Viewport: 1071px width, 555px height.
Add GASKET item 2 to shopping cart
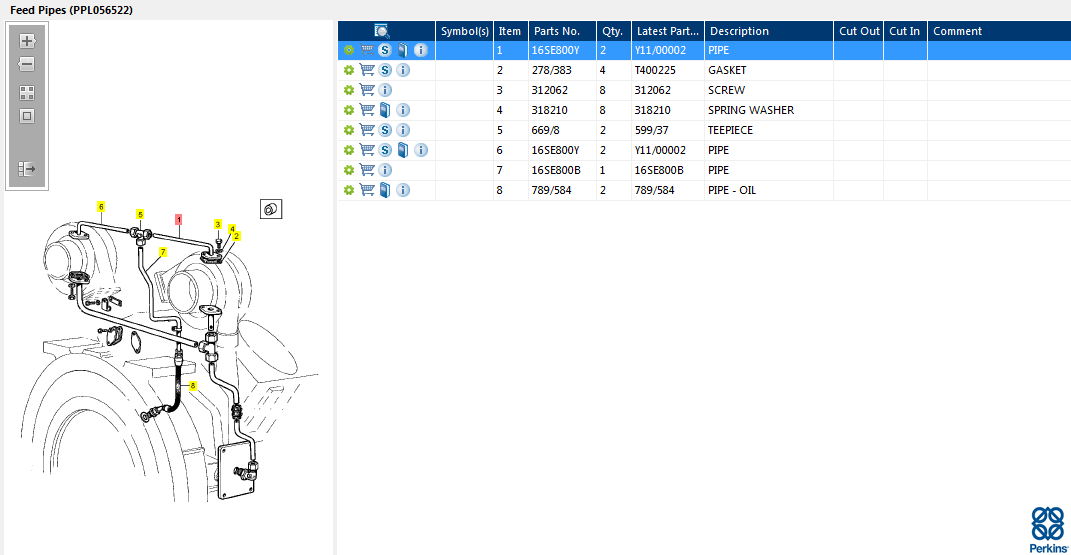click(x=366, y=70)
